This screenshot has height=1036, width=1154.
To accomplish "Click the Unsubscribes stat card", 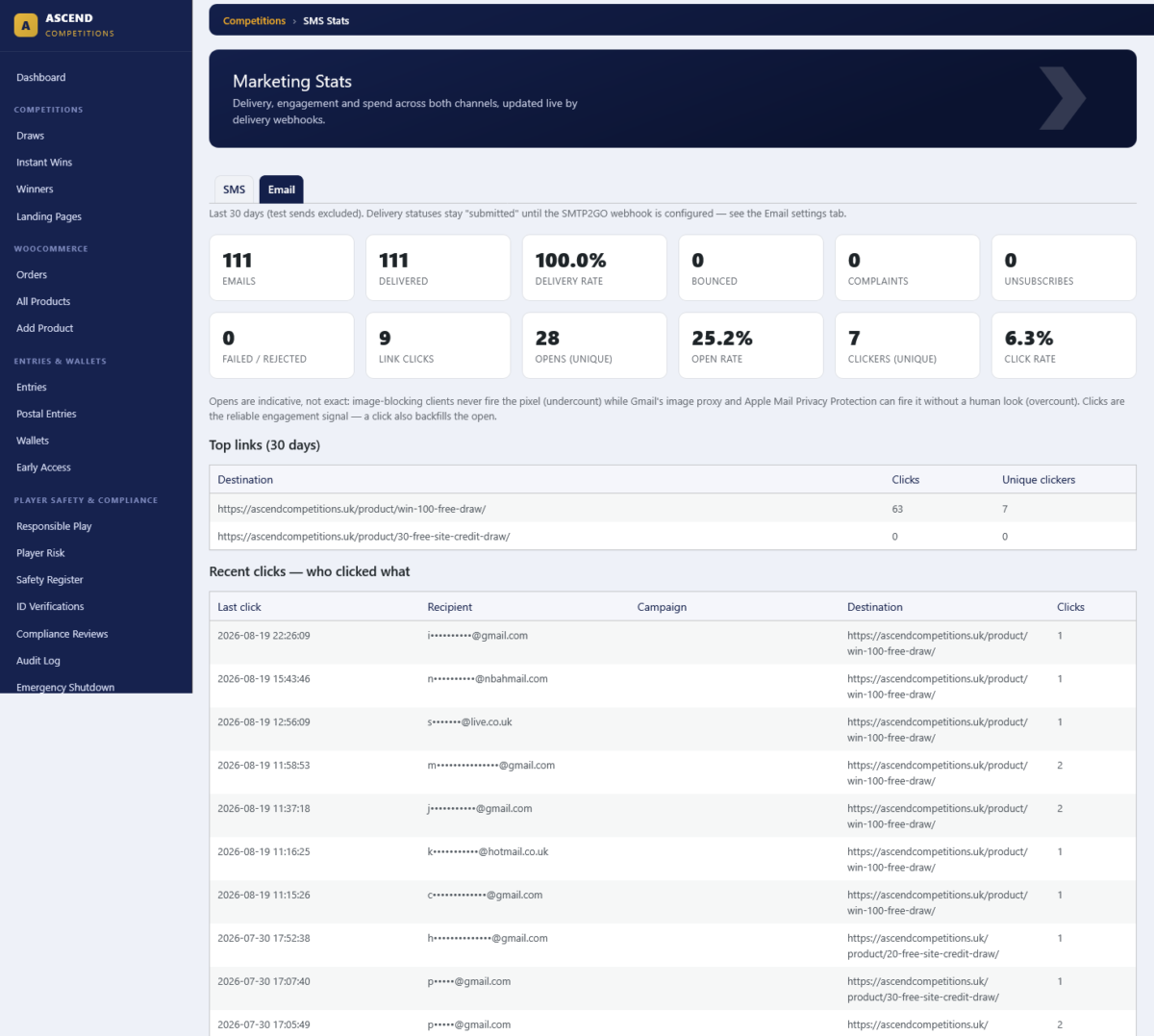I will click(1064, 268).
